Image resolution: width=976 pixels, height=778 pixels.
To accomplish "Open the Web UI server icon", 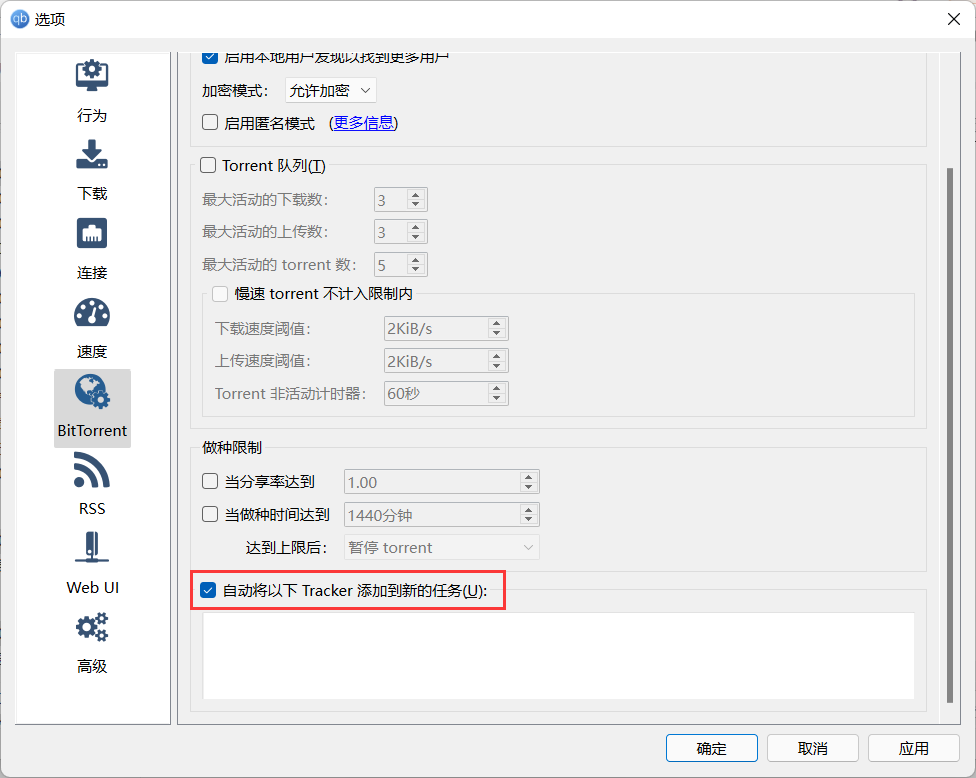I will point(92,548).
